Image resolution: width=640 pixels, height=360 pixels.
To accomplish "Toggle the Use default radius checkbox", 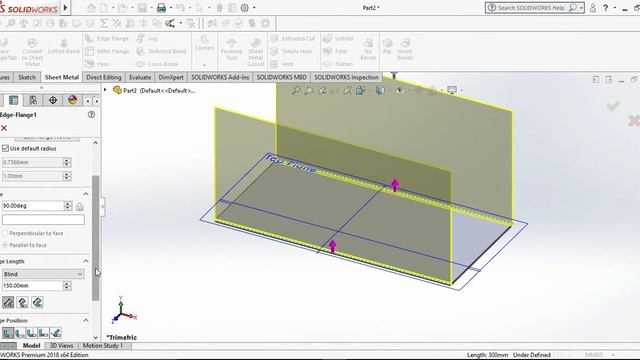I will [5, 149].
